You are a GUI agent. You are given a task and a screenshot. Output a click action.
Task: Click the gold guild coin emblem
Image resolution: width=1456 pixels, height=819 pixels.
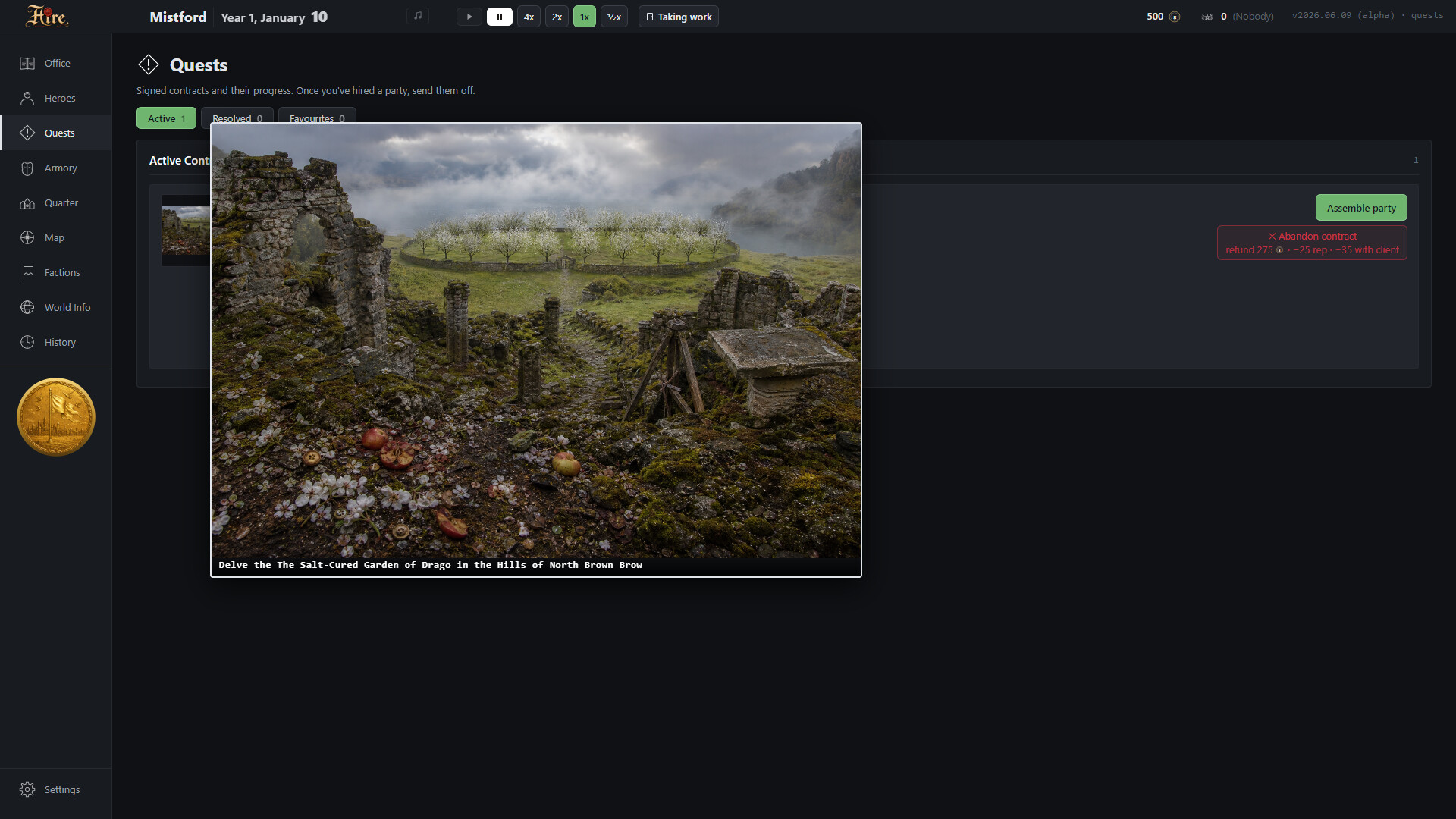56,417
